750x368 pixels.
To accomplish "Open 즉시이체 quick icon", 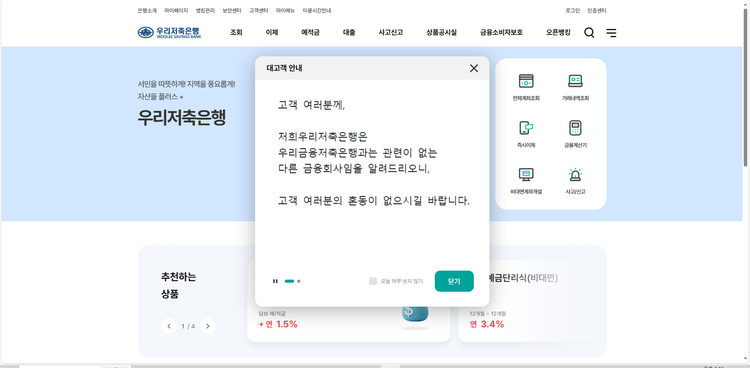I will pos(526,134).
